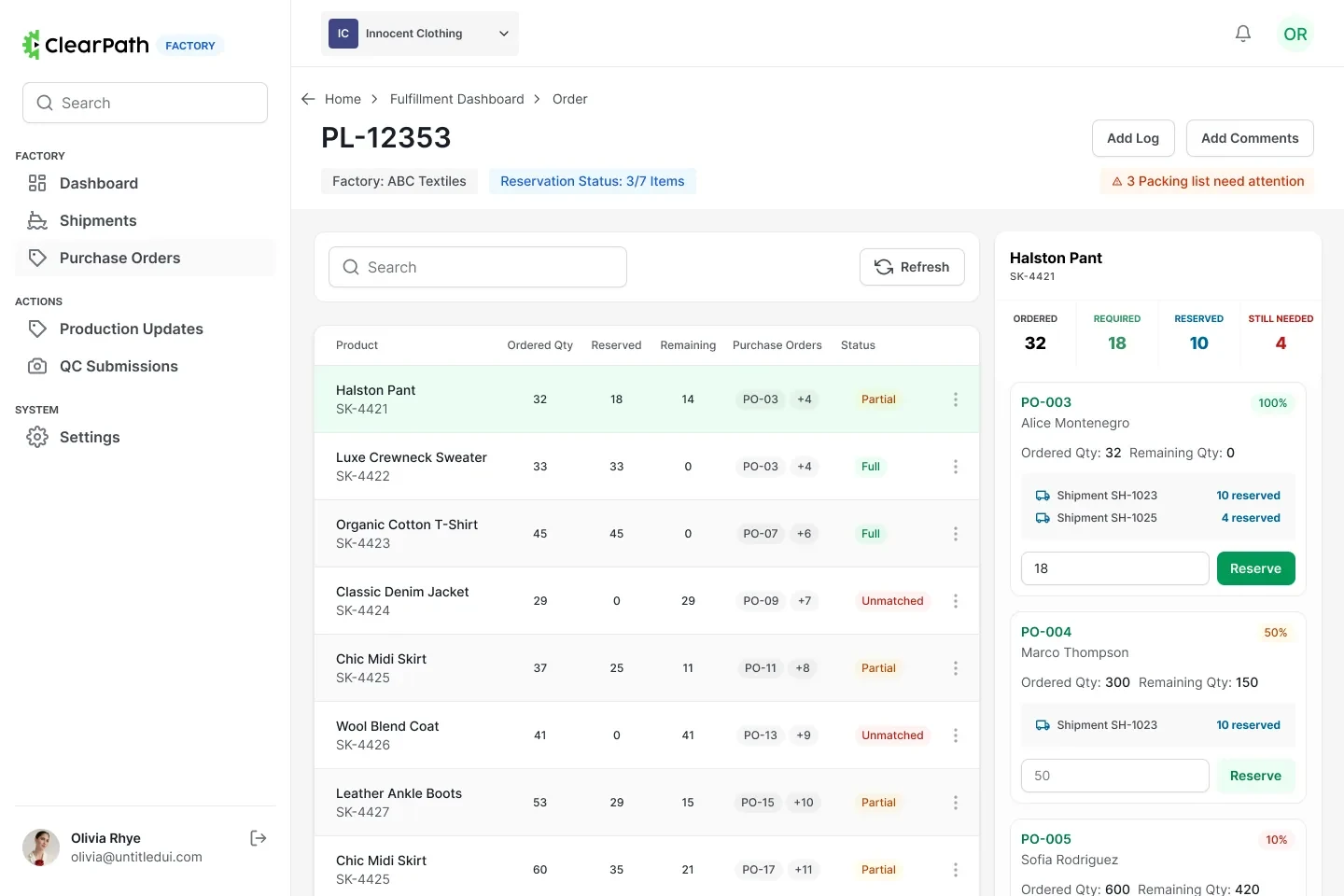
Task: Open row menu for Classic Denim Jacket
Action: [955, 601]
